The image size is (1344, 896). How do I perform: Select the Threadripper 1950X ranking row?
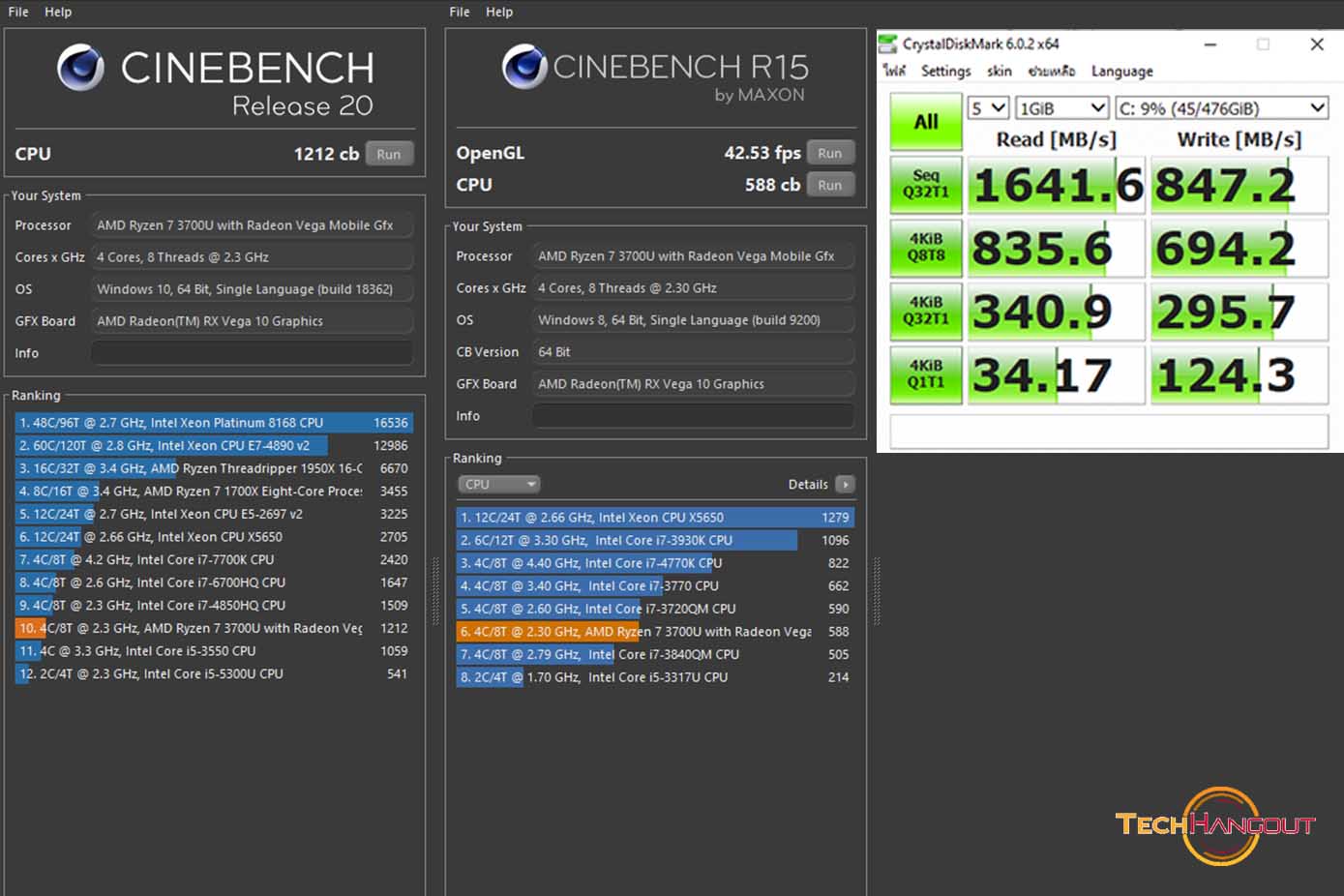click(214, 468)
